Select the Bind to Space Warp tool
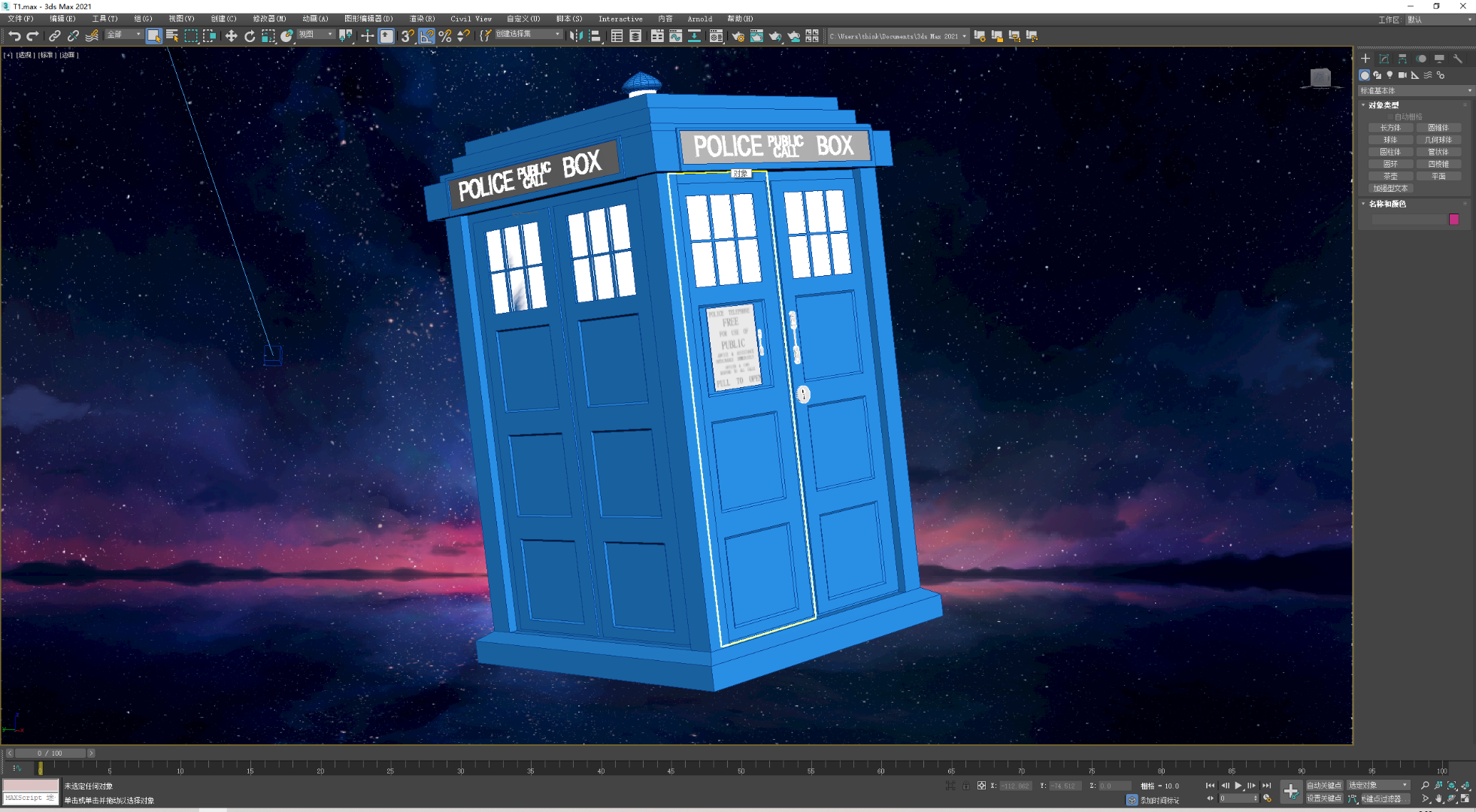1476x812 pixels. click(x=92, y=35)
